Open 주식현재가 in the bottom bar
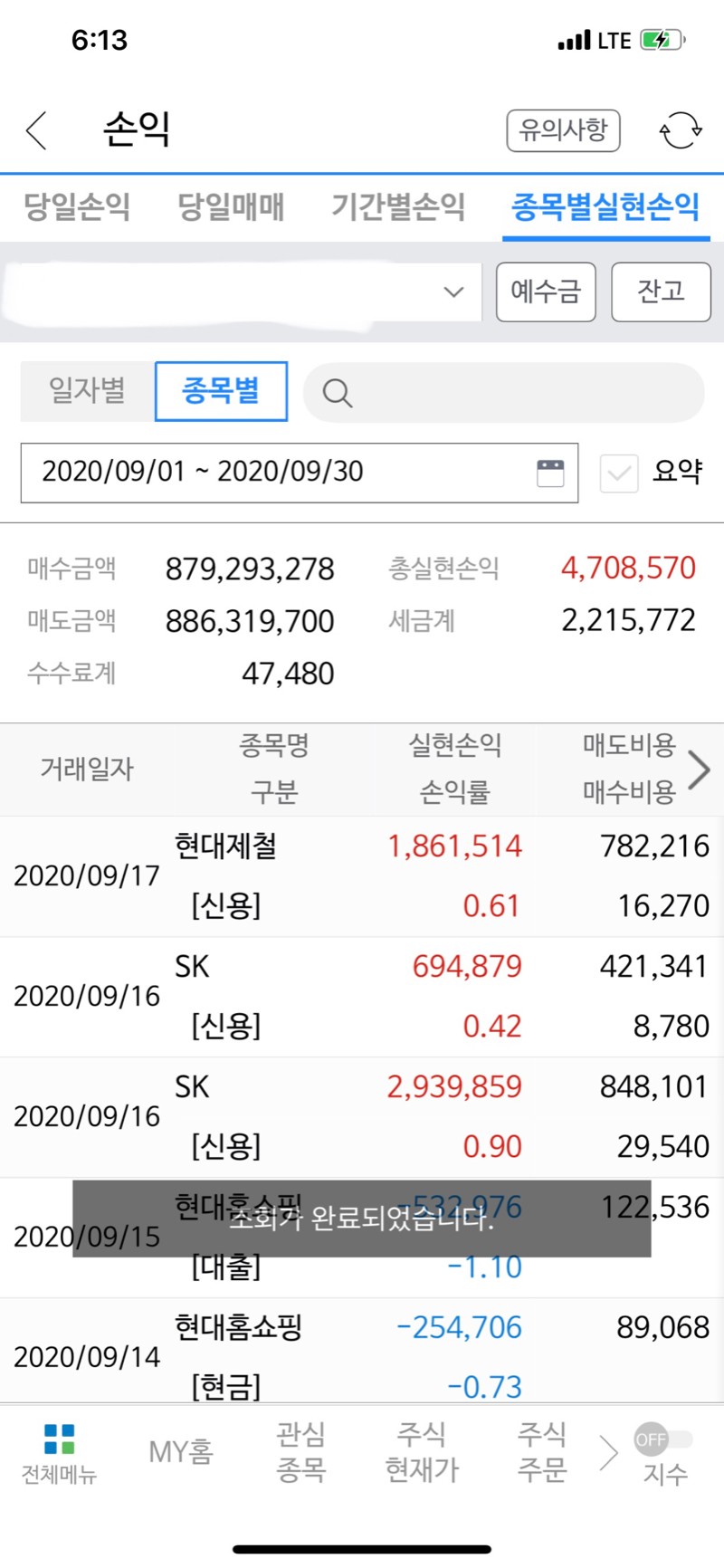724x1568 pixels. coord(422,1452)
